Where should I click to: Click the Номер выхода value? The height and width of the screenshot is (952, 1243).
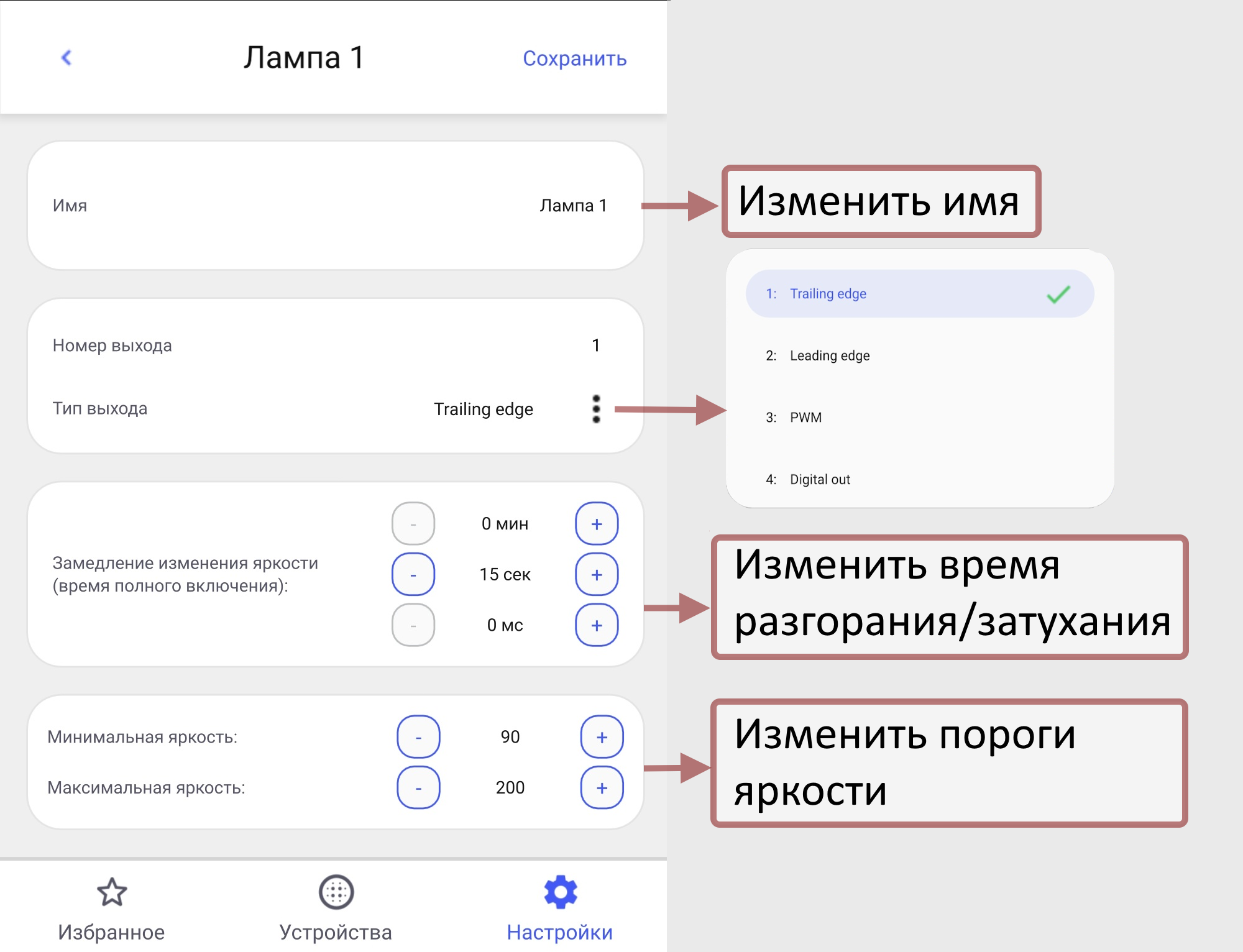[595, 346]
